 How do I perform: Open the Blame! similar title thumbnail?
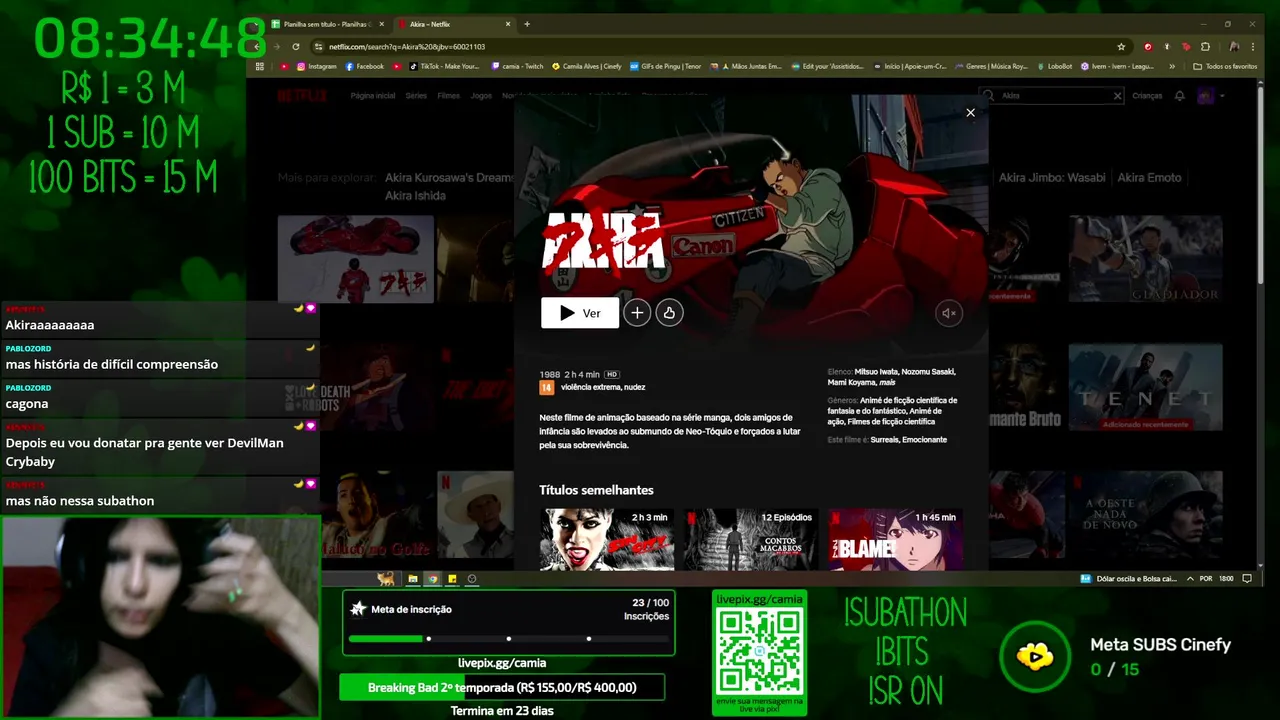coord(894,540)
